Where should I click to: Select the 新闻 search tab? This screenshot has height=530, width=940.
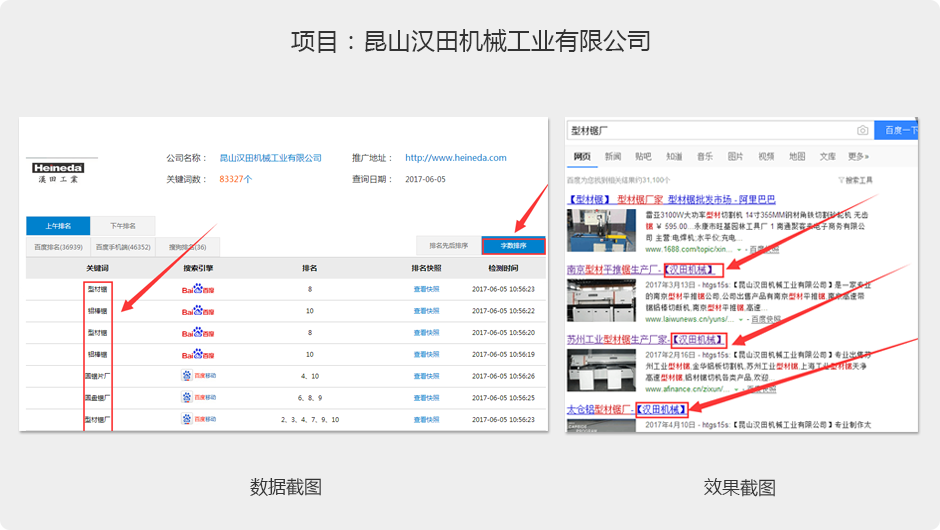pyautogui.click(x=613, y=156)
